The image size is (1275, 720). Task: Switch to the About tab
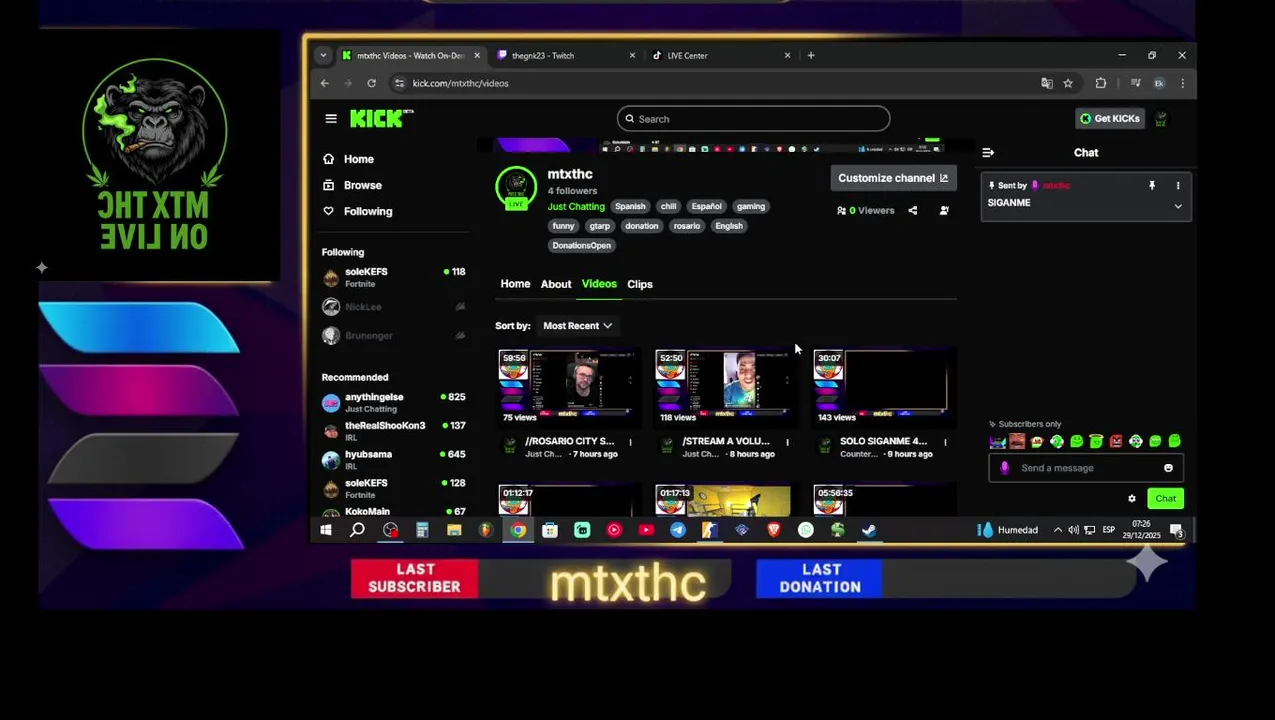(x=556, y=284)
